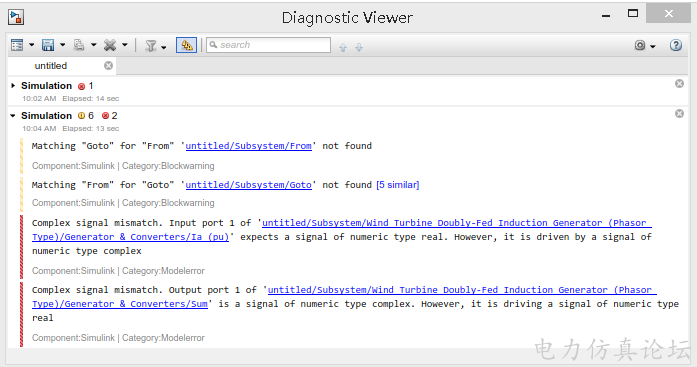Click error icon of first Simulation entry
The image size is (697, 367).
point(81,86)
